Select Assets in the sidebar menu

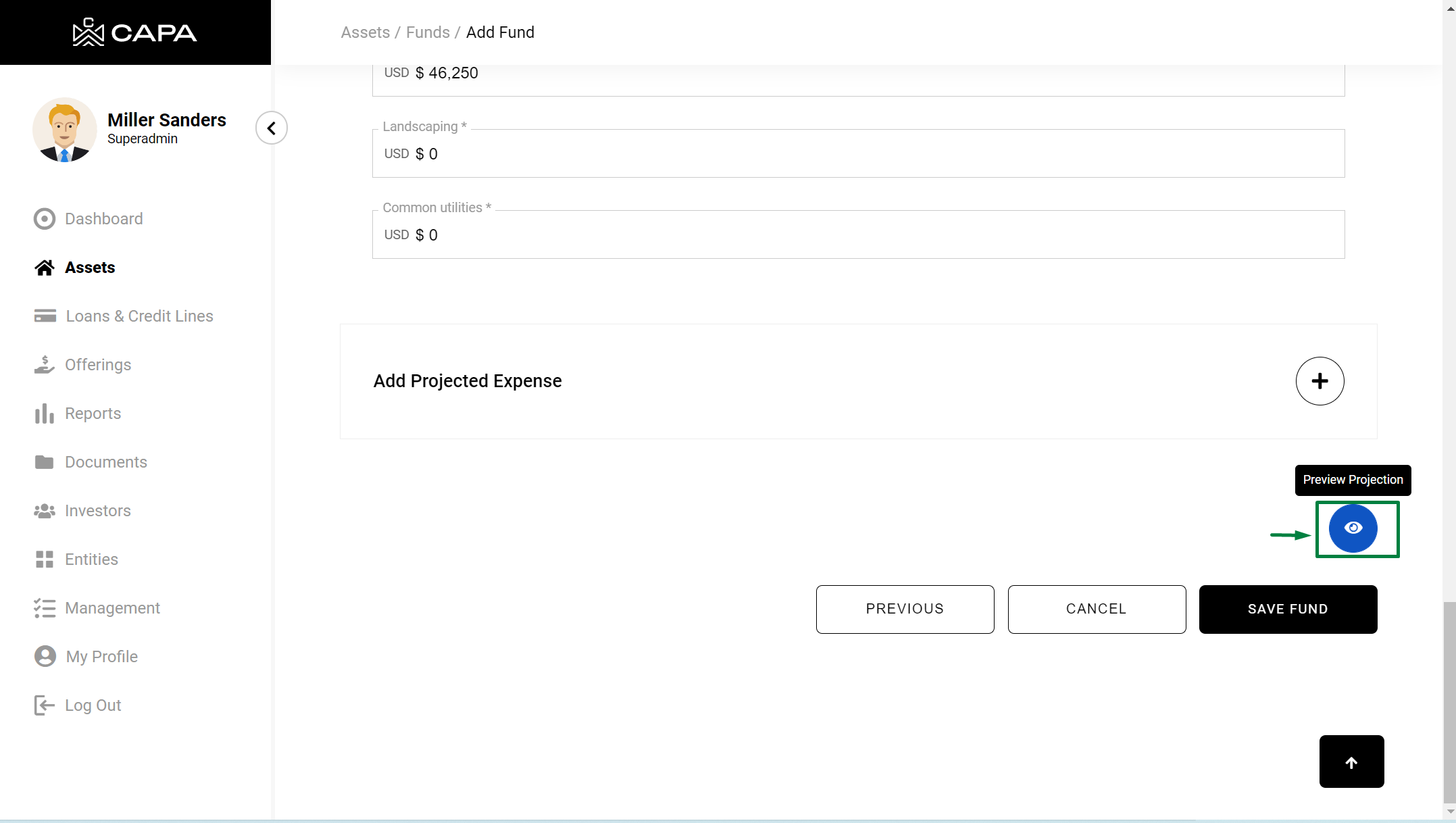90,268
